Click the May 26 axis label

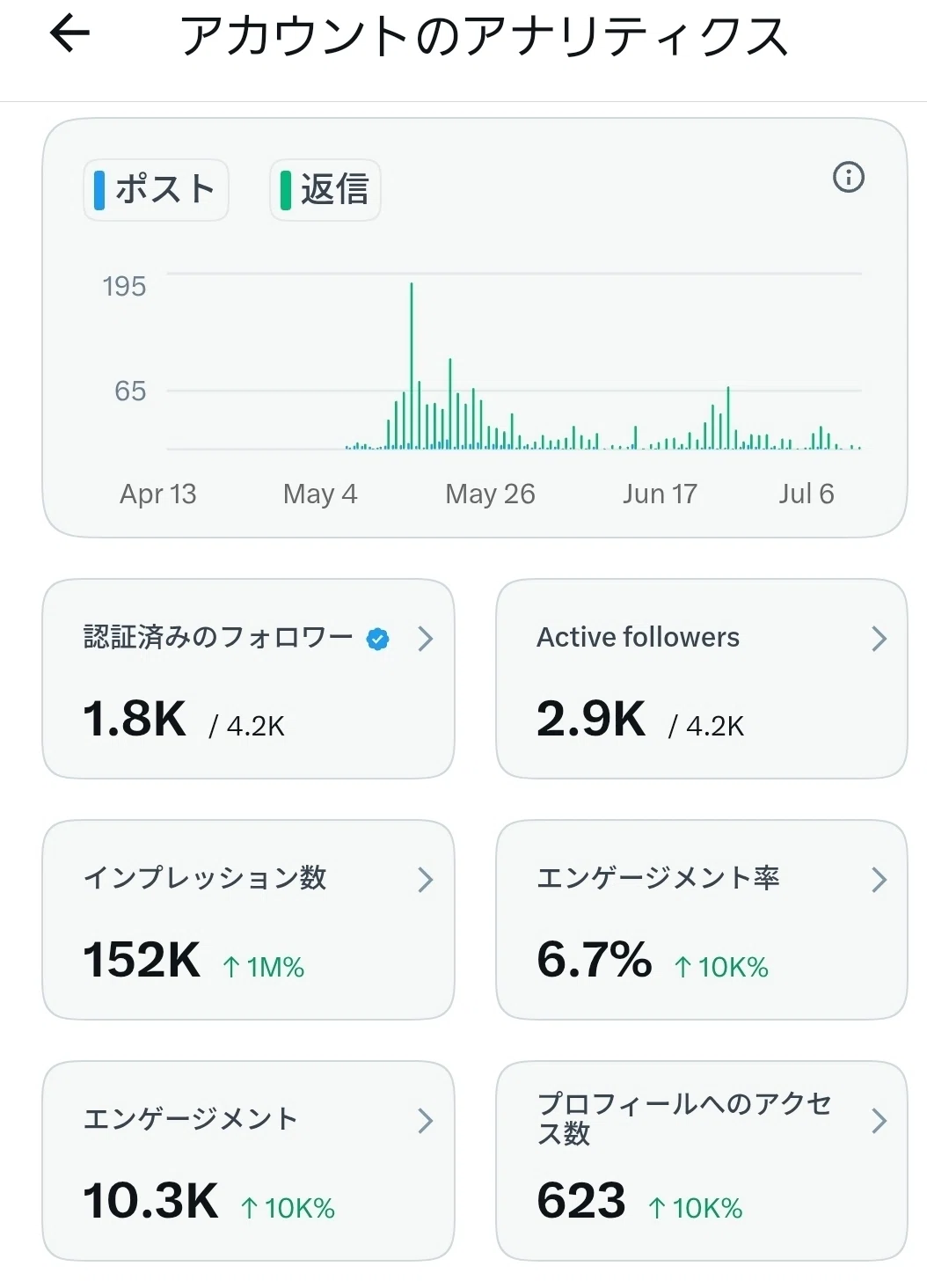coord(490,494)
